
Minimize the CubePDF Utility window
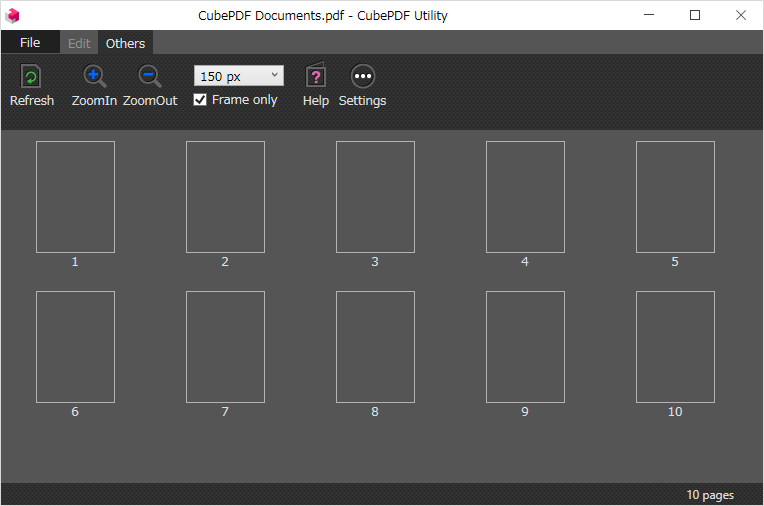(649, 15)
